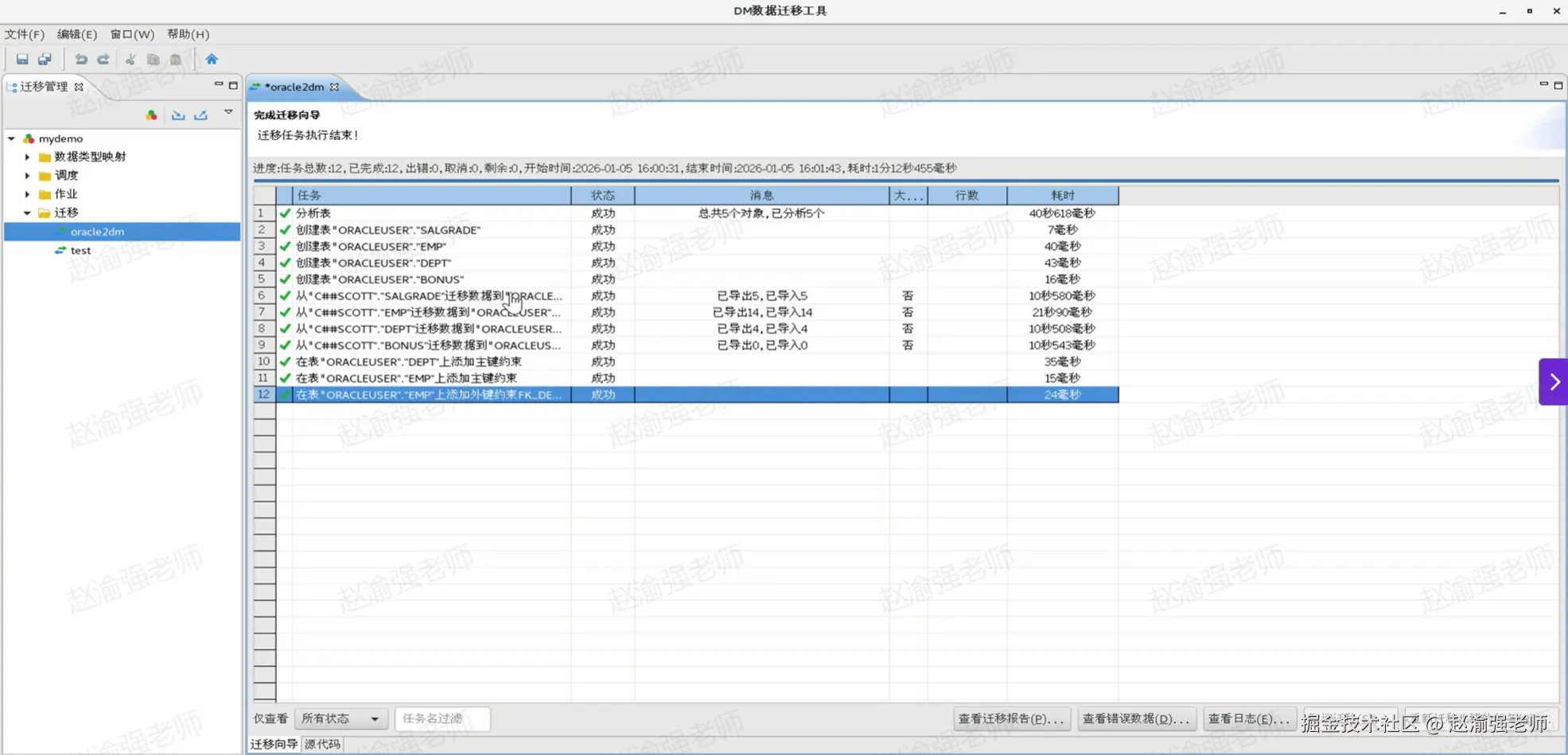Click the 任务名过滤 input field
The image size is (1568, 755).
442,718
